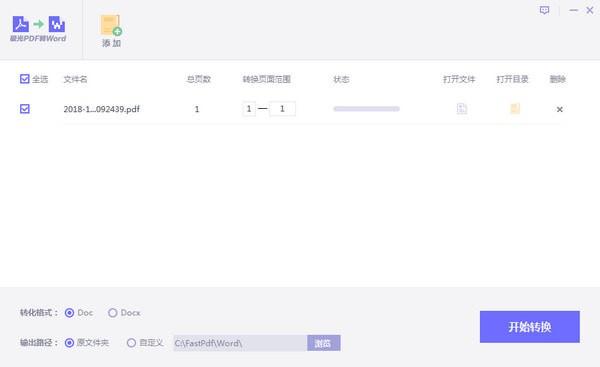Click the start page range field
Viewport: 600px width, 367px height.
point(249,109)
